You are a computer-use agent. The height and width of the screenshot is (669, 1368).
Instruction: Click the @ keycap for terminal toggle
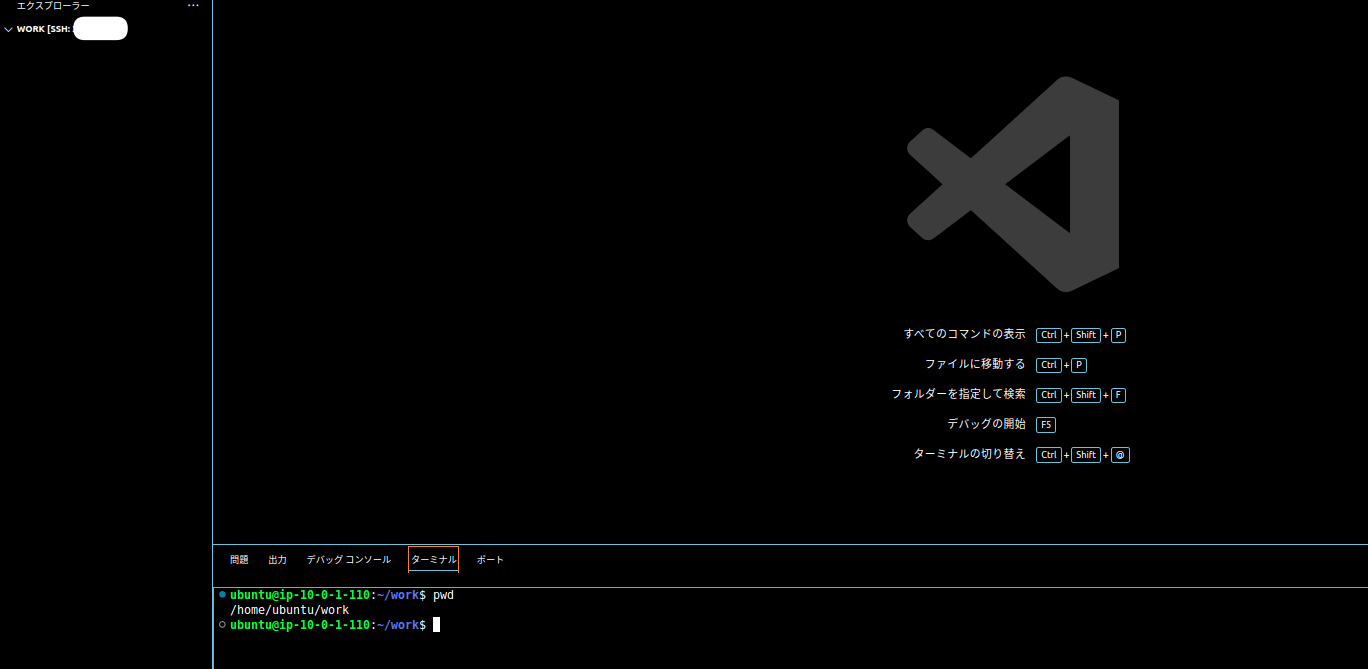pyautogui.click(x=1121, y=455)
